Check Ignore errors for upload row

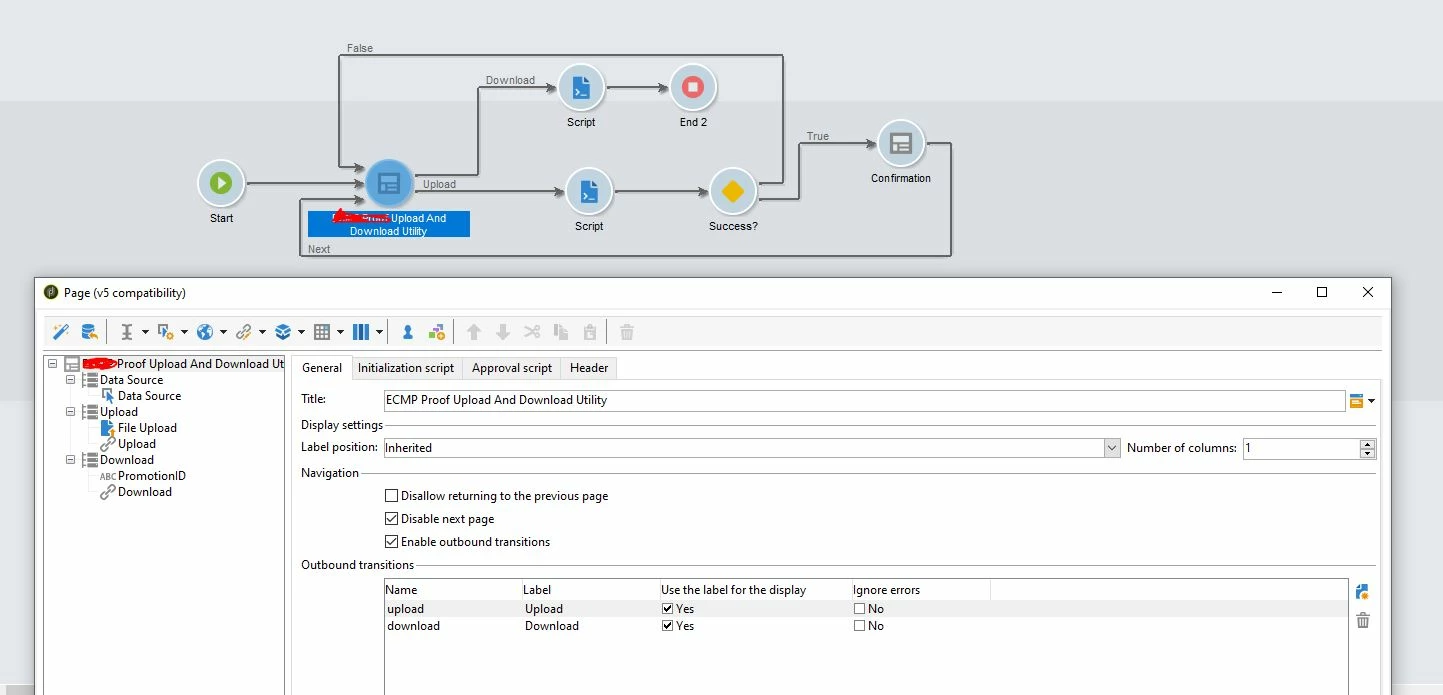coord(859,608)
